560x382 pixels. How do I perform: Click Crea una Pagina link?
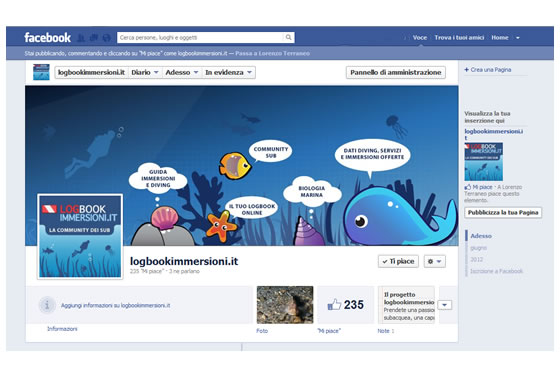pyautogui.click(x=491, y=70)
